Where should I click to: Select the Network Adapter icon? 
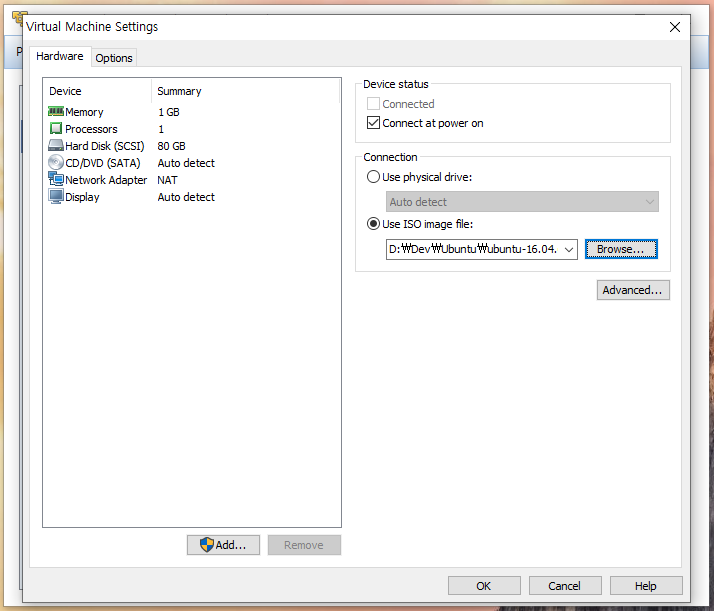[x=56, y=179]
